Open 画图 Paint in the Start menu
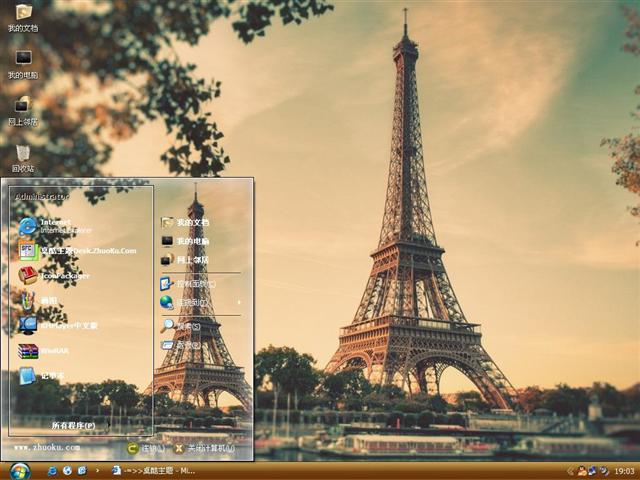 [x=38, y=301]
